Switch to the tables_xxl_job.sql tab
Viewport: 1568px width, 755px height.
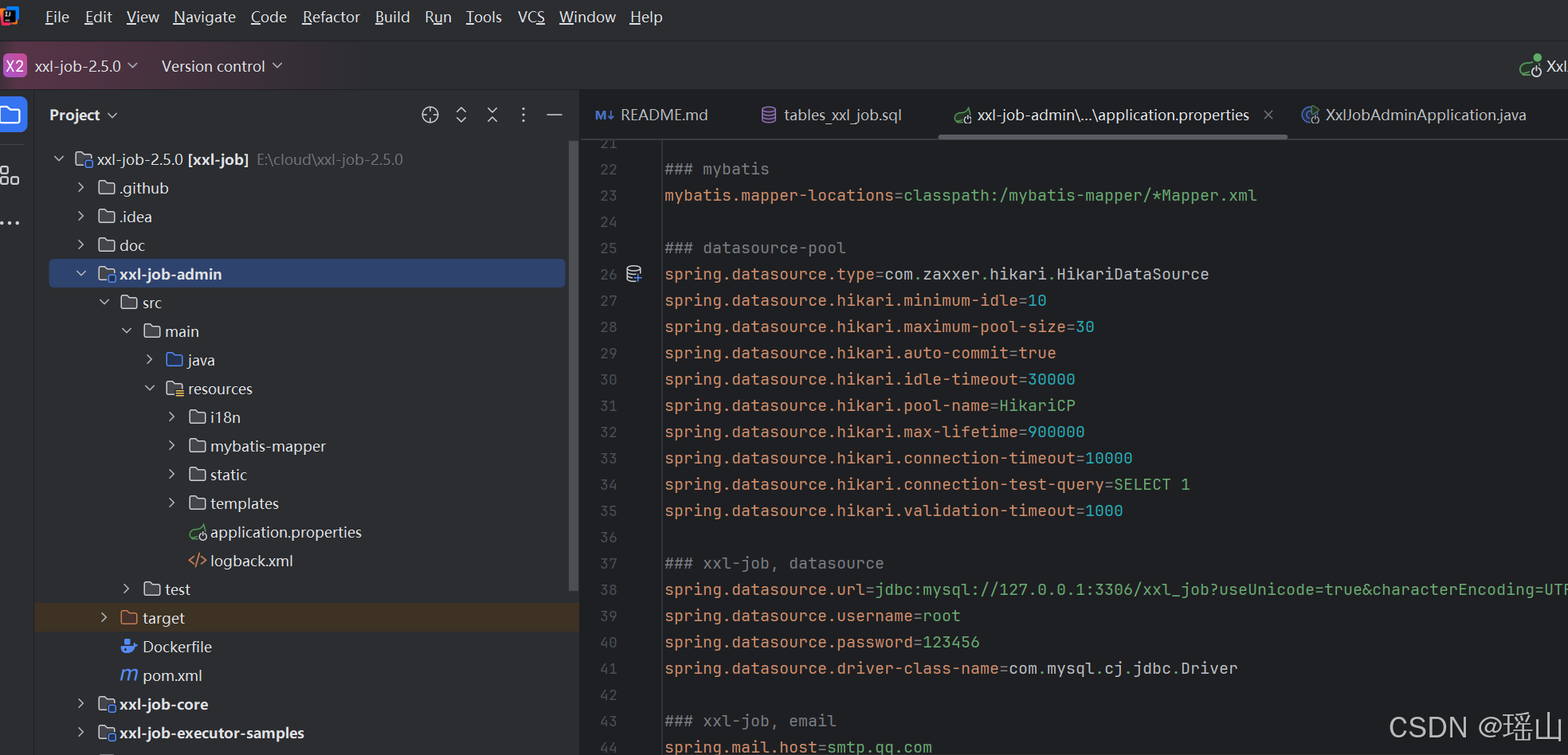pyautogui.click(x=832, y=115)
